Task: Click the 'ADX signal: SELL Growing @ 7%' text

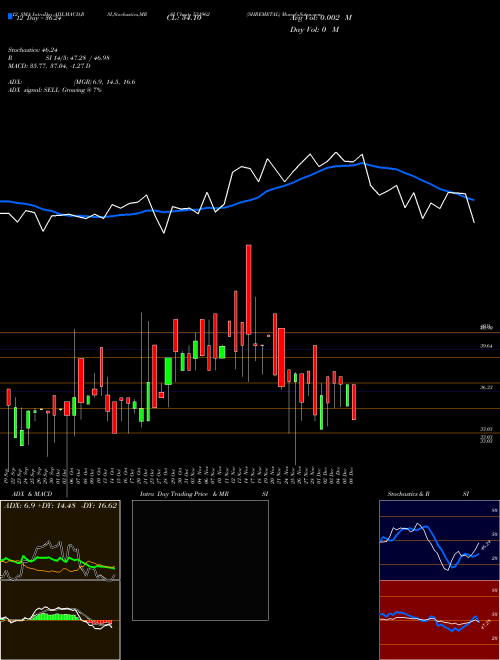Action: [55, 90]
